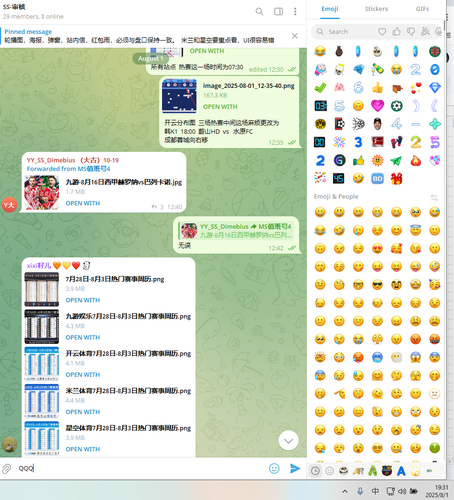Send the message with the arrow button
Viewport: 454px width, 500px height.
coord(295,468)
